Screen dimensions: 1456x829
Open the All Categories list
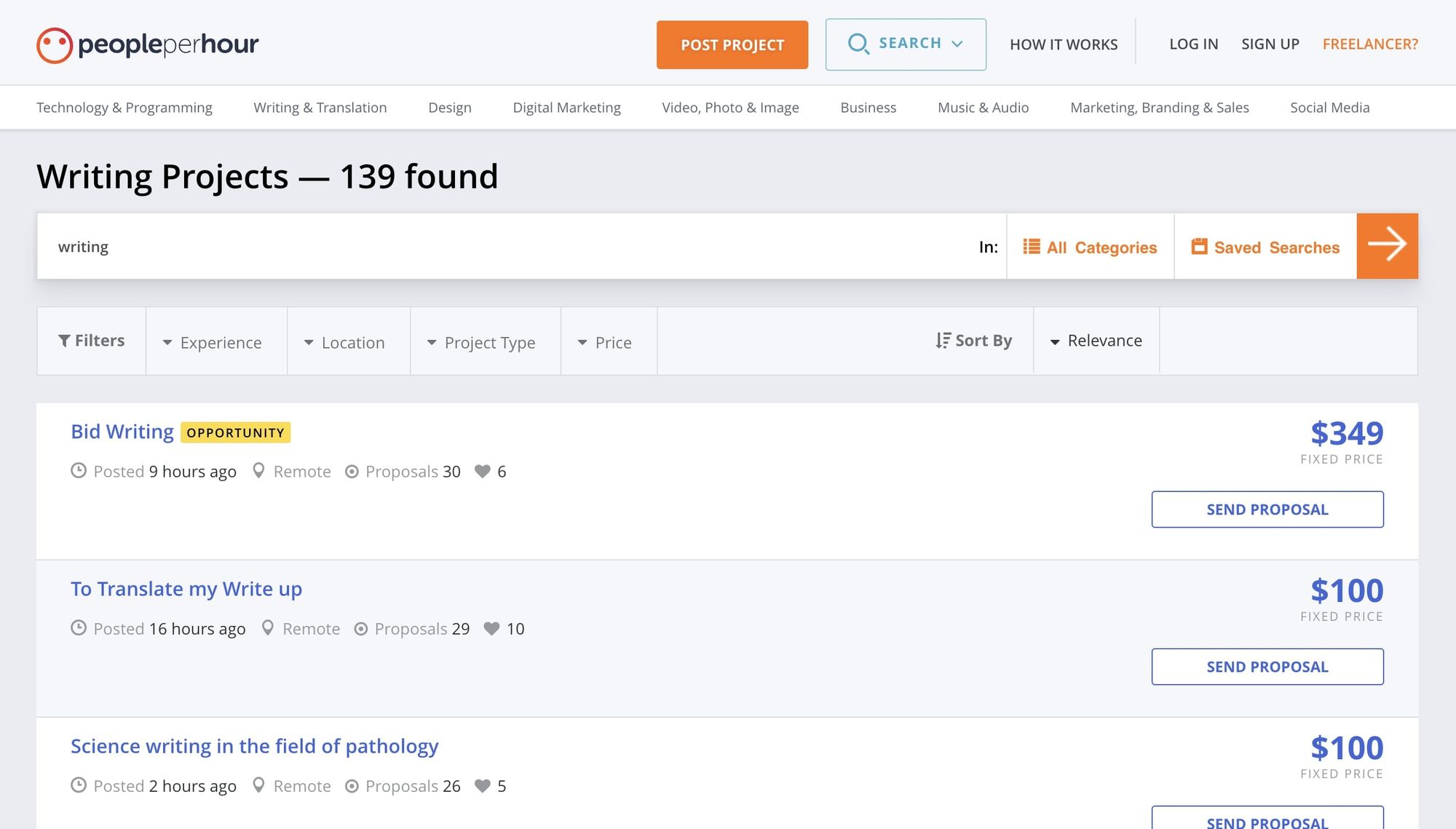(1090, 247)
